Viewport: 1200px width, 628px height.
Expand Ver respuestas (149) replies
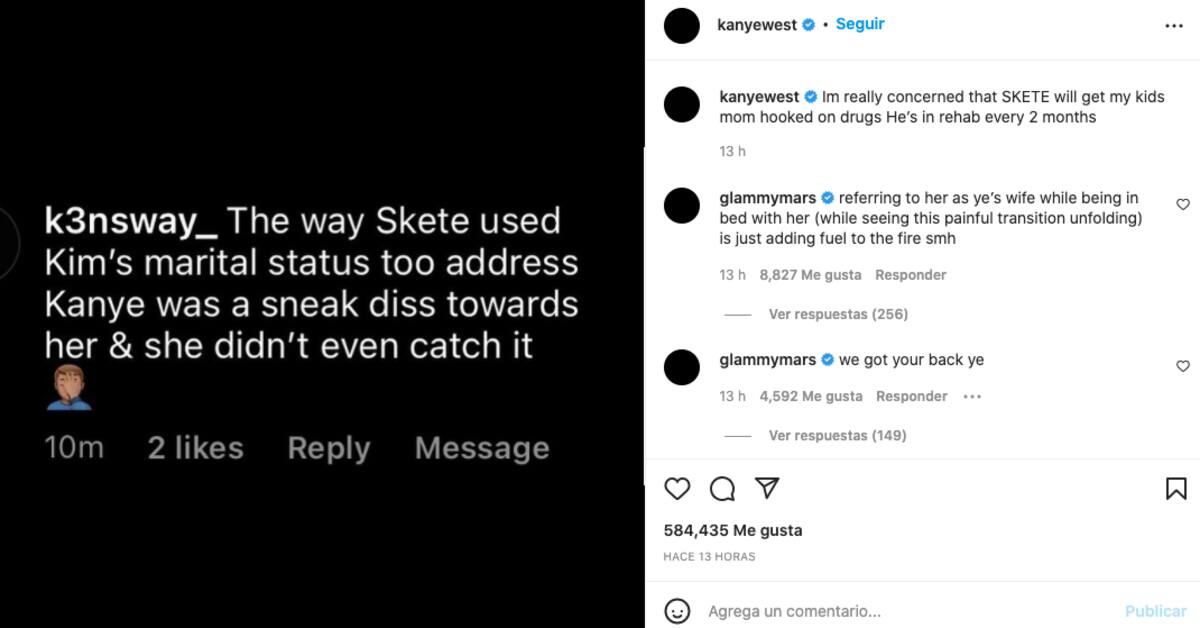tap(838, 435)
